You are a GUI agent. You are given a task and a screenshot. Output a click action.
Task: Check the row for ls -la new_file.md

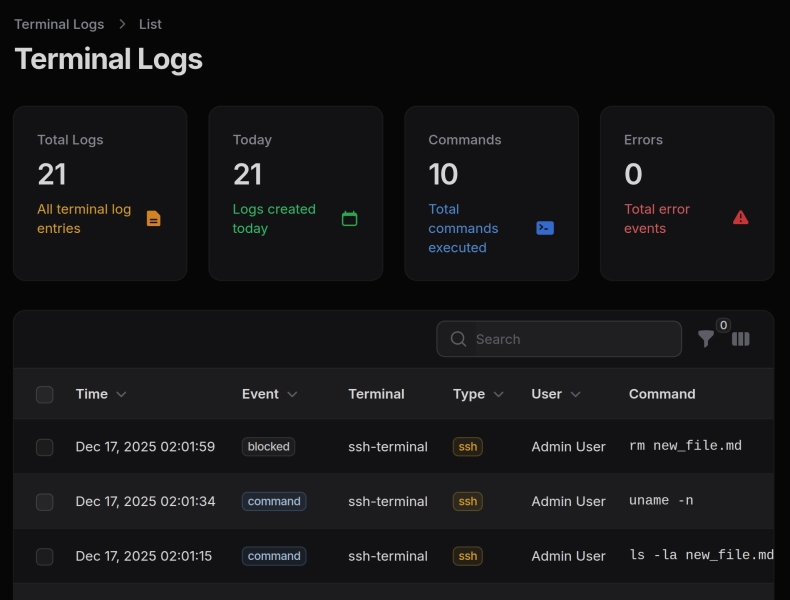tap(45, 557)
